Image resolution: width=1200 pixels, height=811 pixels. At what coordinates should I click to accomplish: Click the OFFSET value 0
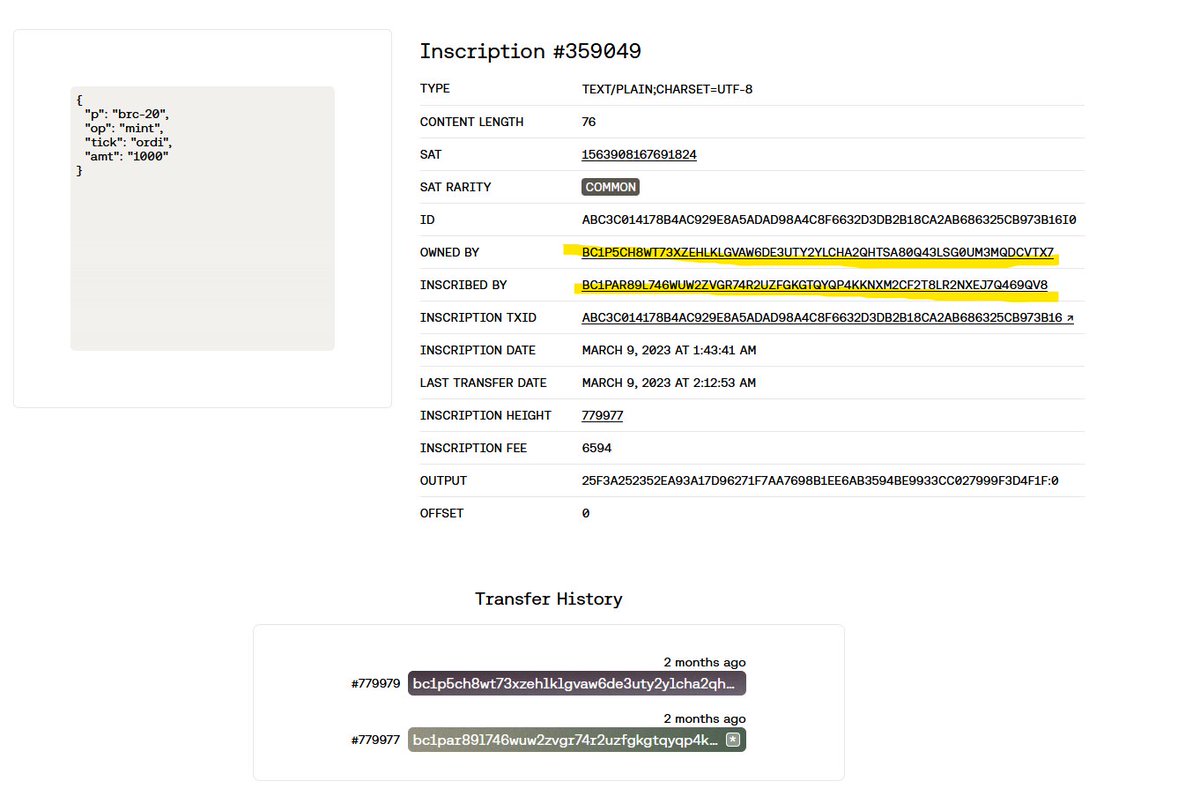coord(586,513)
